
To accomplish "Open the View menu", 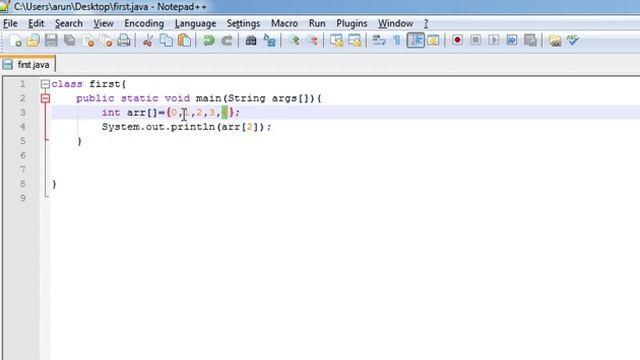I will (x=103, y=24).
